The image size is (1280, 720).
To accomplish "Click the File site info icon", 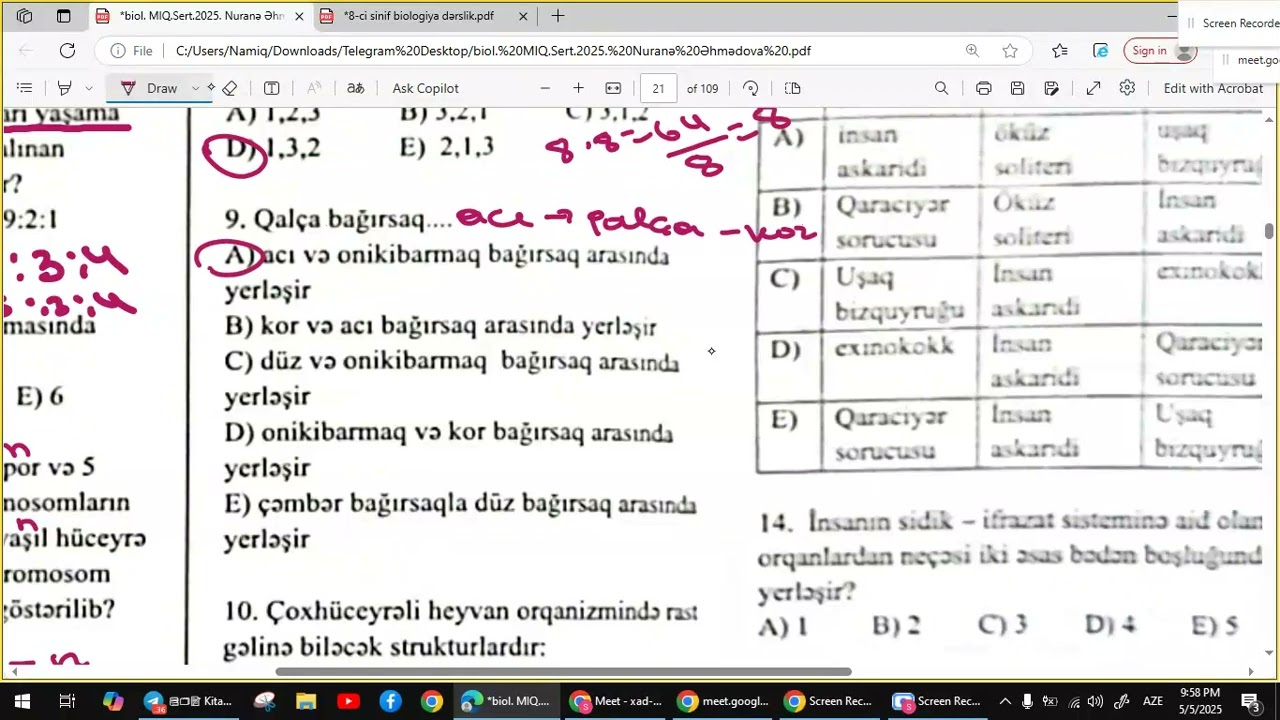I will click(131, 51).
